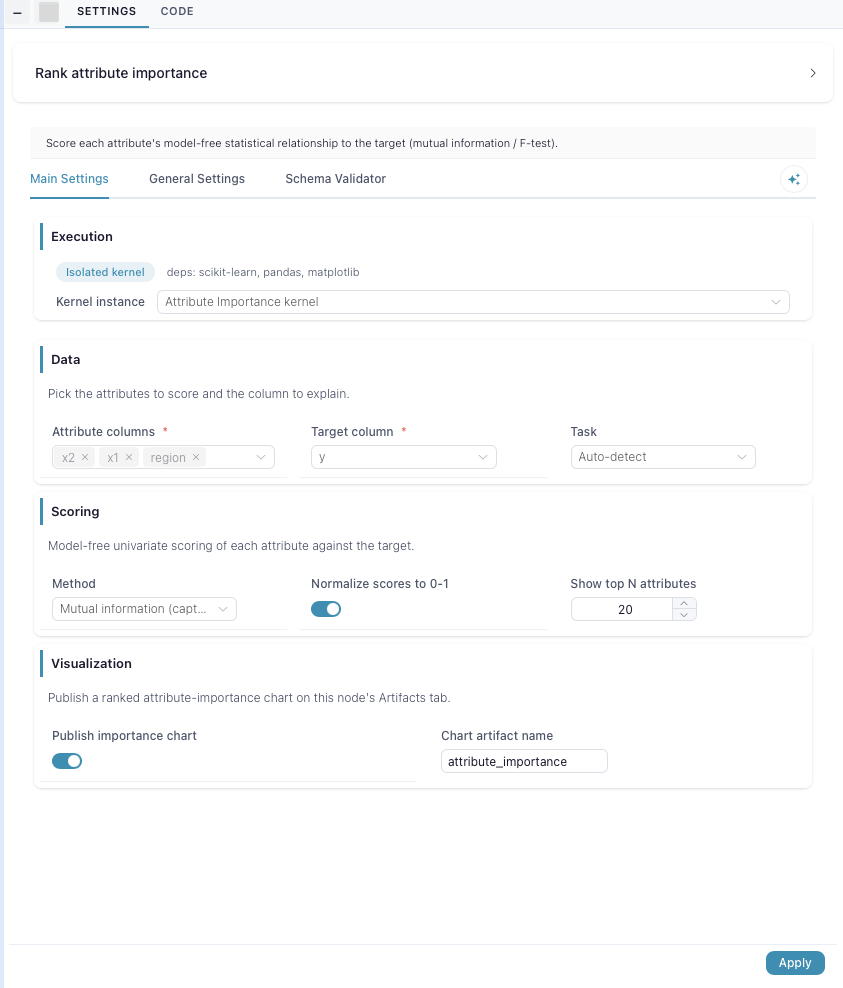Open the Target column dropdown

pos(404,457)
